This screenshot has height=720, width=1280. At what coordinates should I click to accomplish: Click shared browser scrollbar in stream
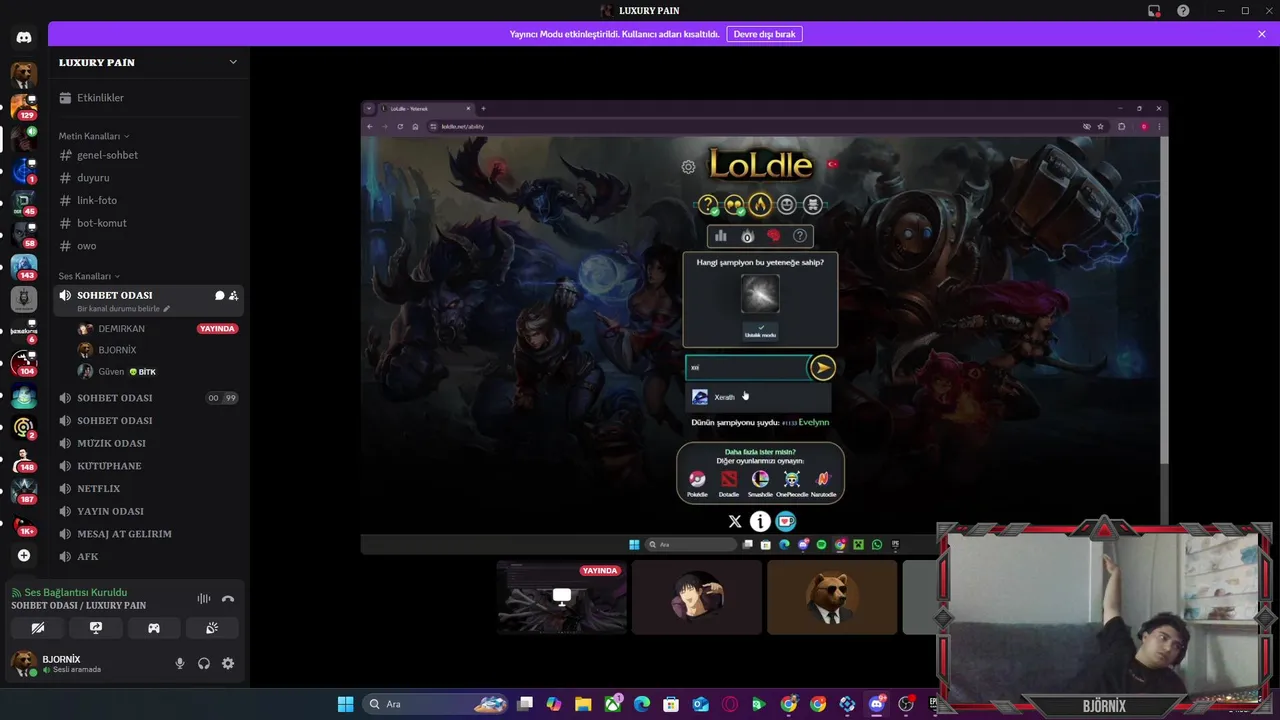[x=1164, y=300]
